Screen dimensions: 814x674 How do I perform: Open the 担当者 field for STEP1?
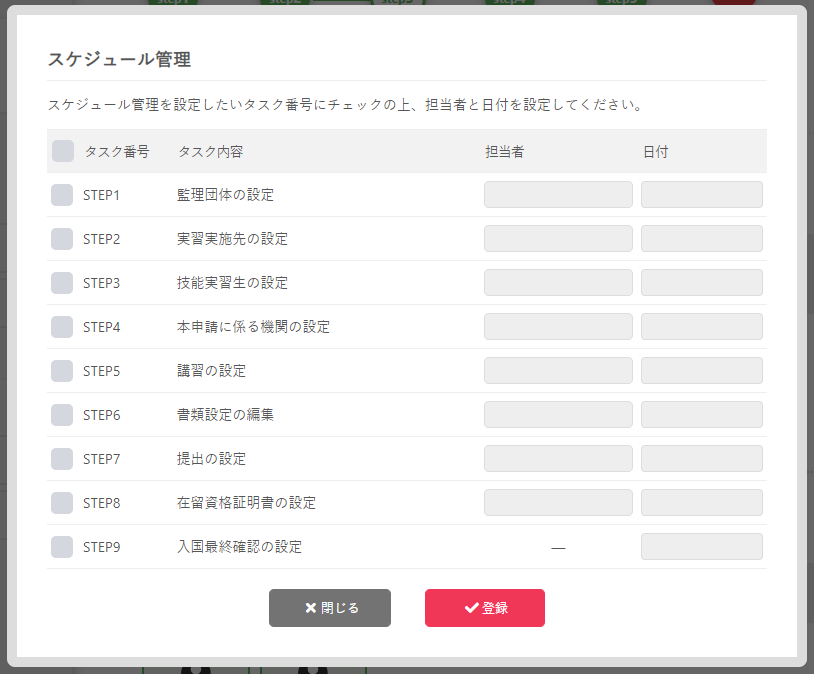[558, 195]
